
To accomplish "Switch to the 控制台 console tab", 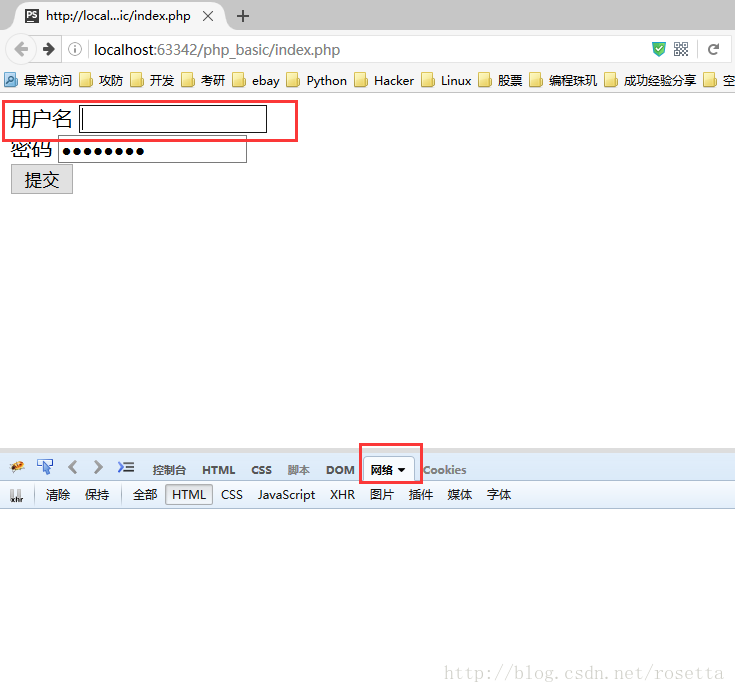I will click(x=169, y=470).
